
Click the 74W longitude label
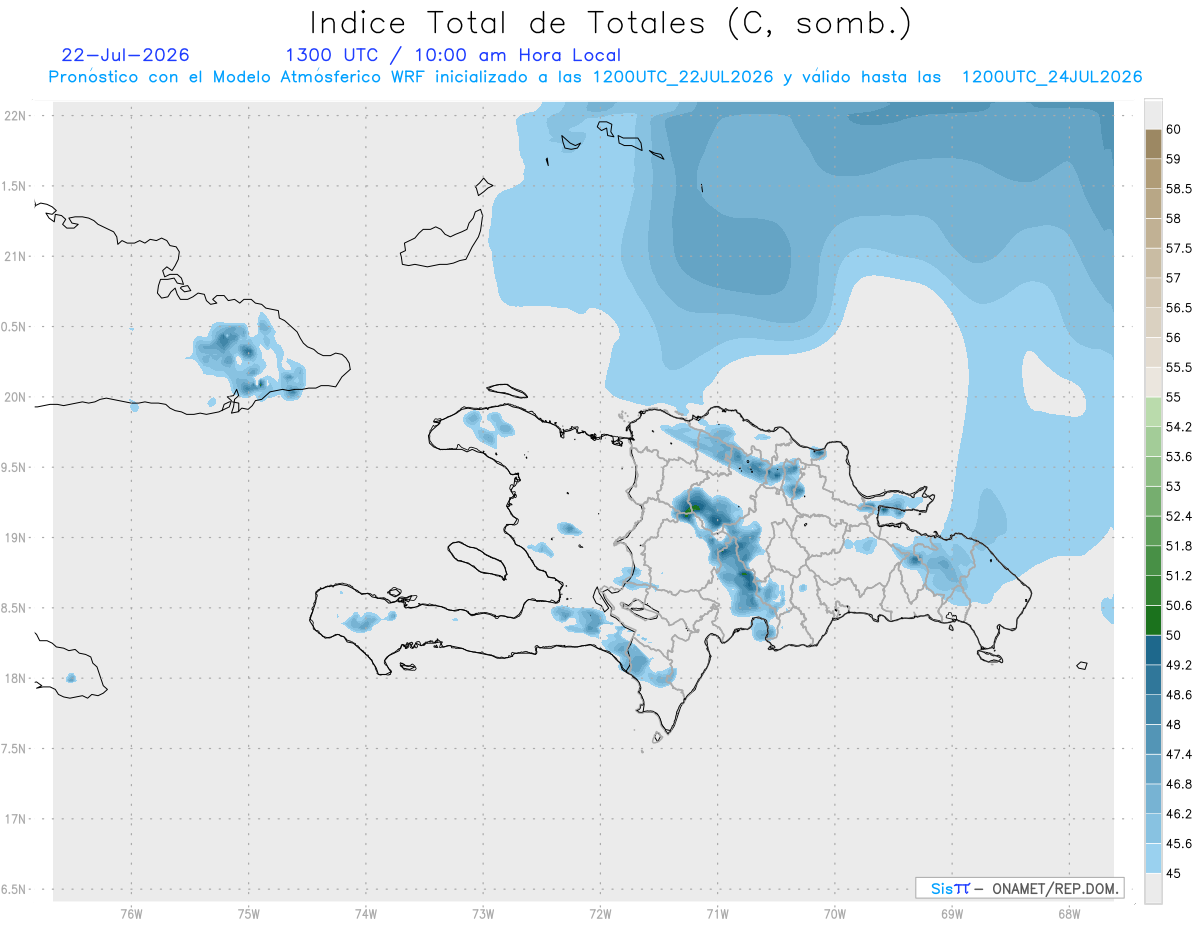(x=366, y=913)
